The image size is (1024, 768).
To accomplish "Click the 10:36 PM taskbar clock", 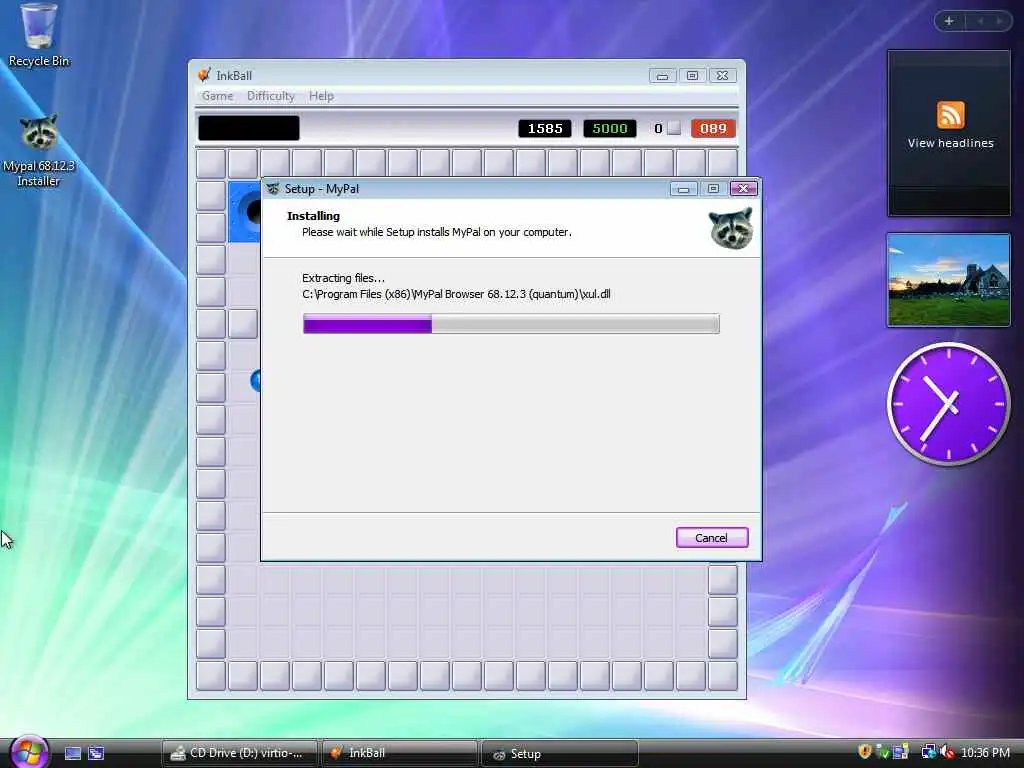I will (x=985, y=752).
